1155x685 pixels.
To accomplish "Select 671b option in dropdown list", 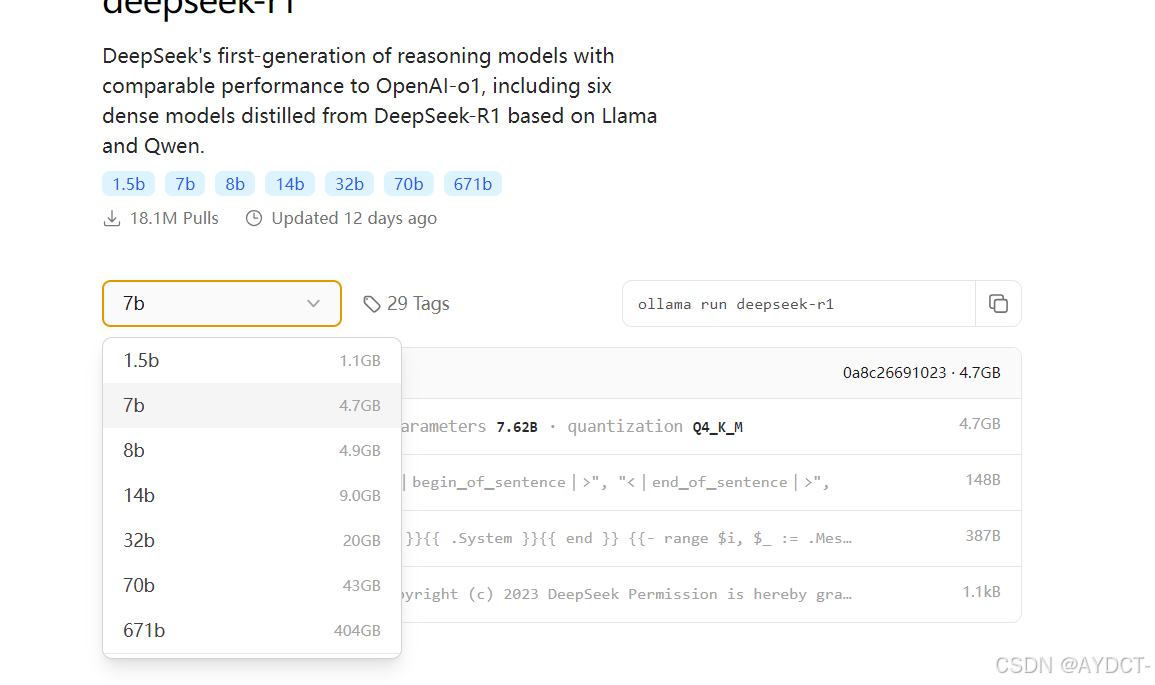I will click(x=252, y=630).
